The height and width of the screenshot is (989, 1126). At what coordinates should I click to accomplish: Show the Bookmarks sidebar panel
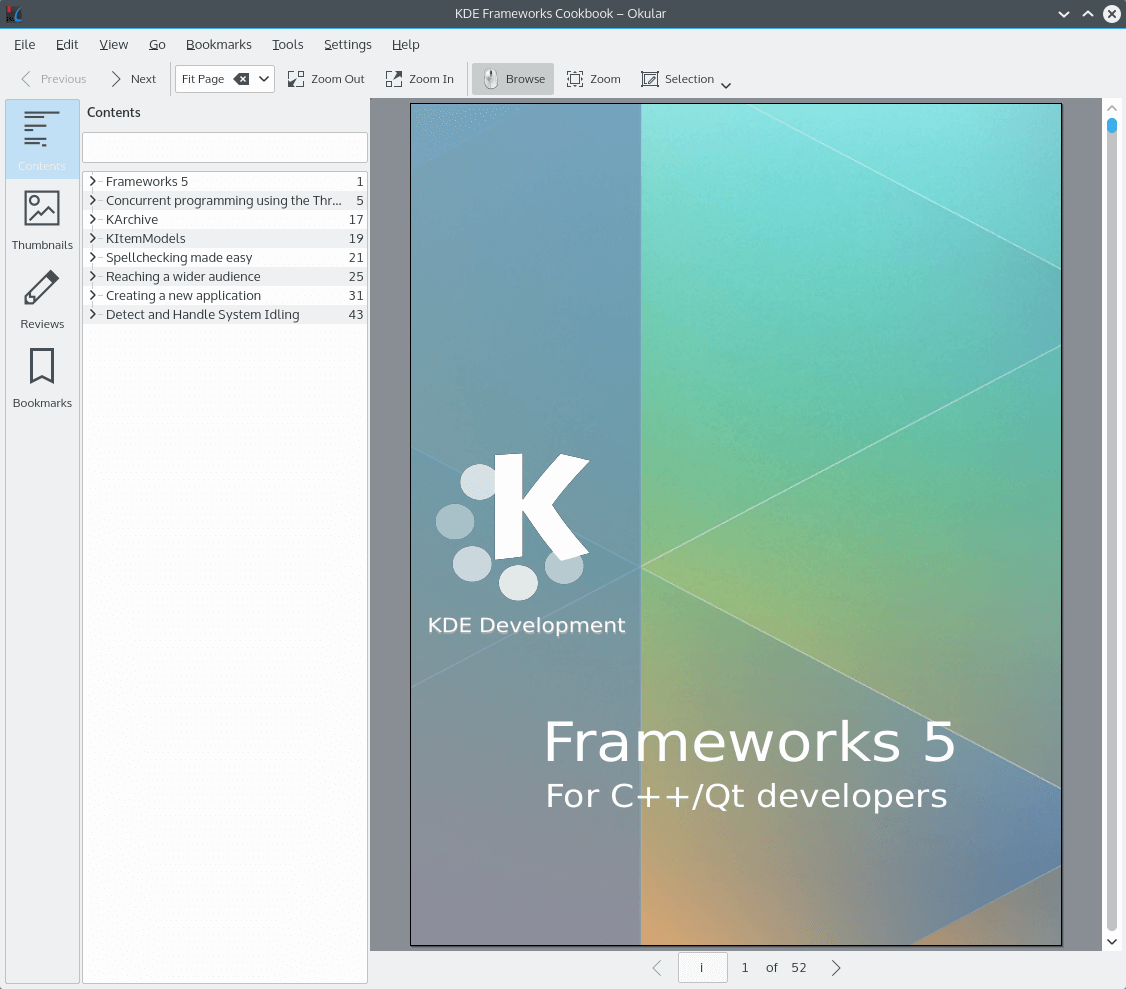(42, 377)
